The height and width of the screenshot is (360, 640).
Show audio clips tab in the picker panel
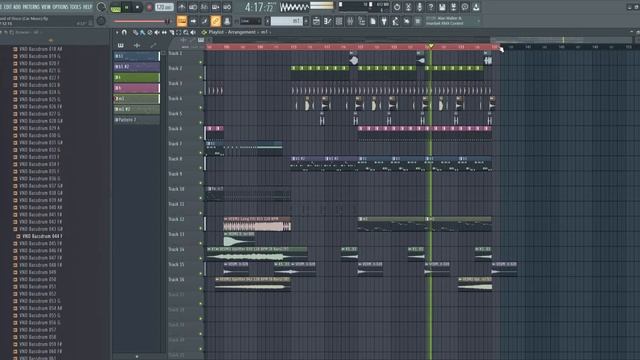click(x=137, y=45)
